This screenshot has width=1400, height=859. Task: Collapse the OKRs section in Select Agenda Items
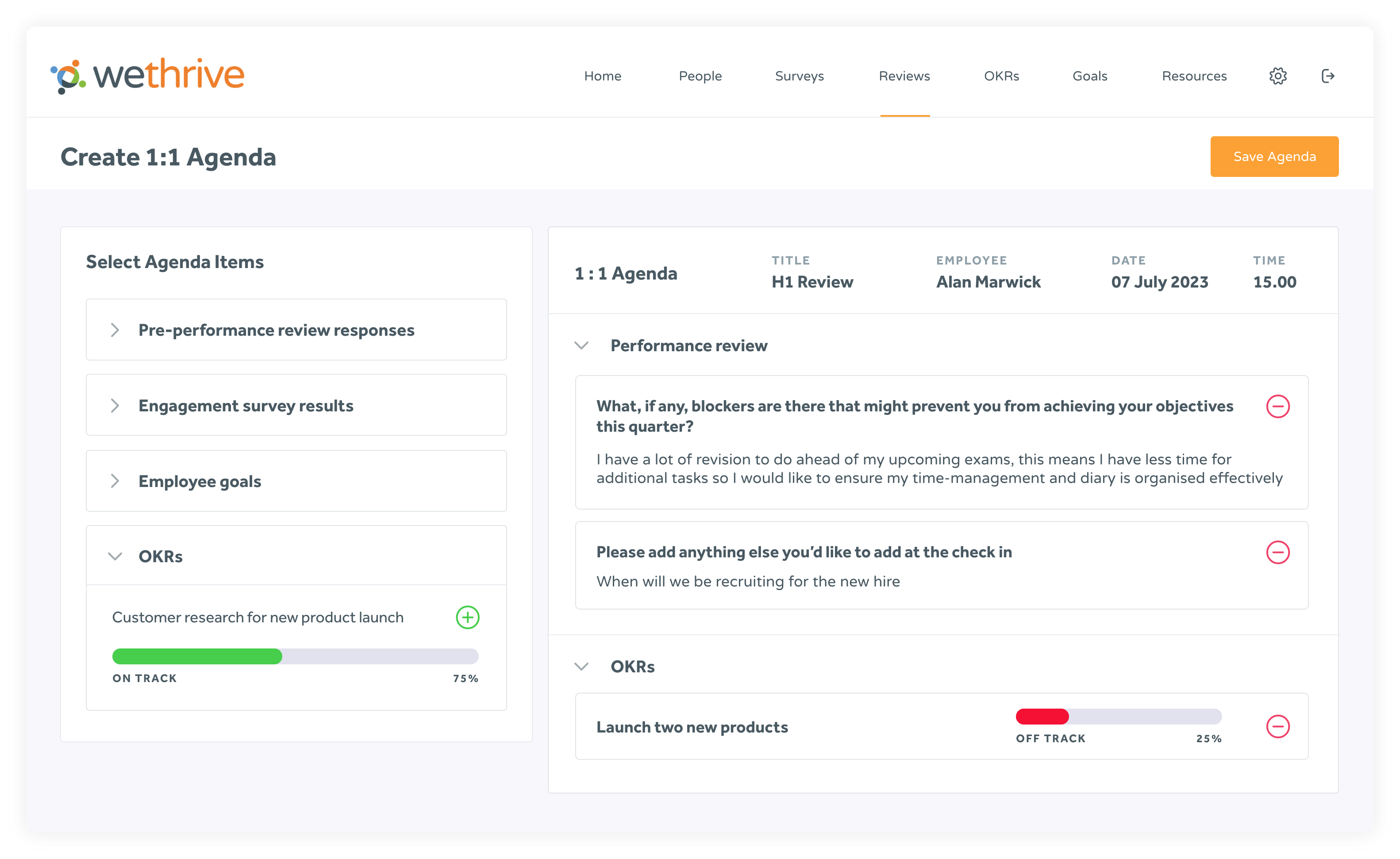(x=116, y=556)
